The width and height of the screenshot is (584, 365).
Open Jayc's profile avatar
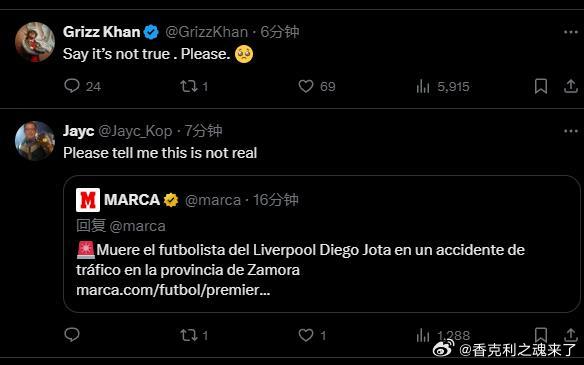[35, 141]
